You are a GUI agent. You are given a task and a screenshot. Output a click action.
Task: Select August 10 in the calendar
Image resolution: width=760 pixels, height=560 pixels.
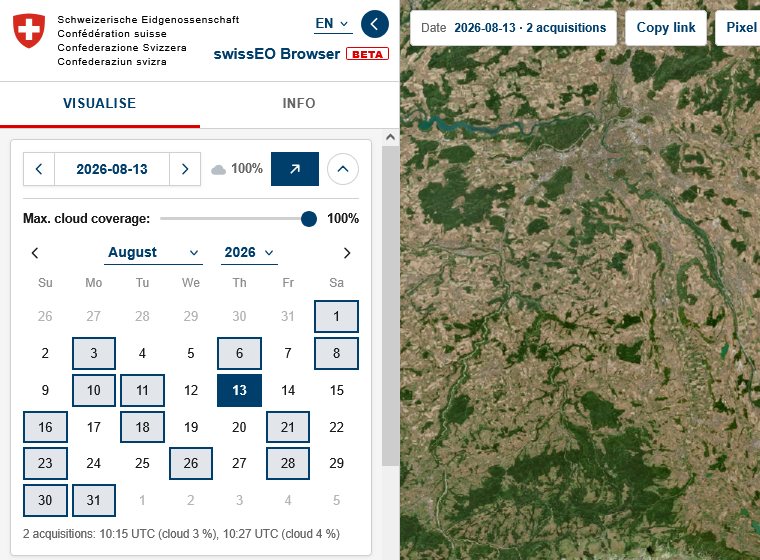pos(94,390)
